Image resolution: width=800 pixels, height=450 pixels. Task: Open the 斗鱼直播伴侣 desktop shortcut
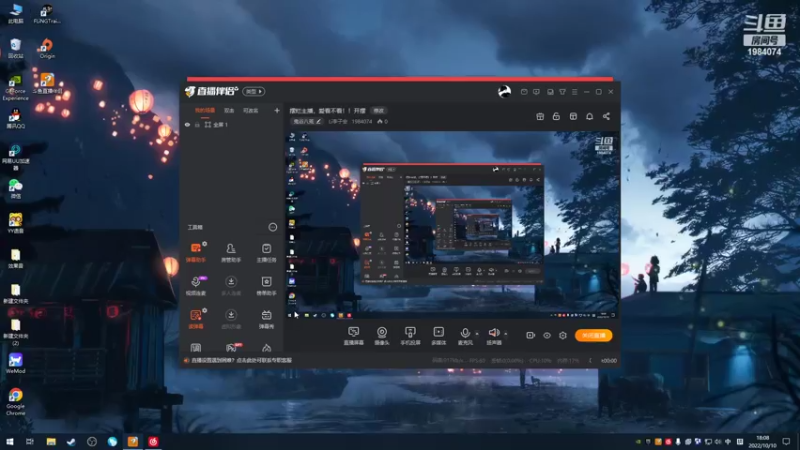(47, 83)
